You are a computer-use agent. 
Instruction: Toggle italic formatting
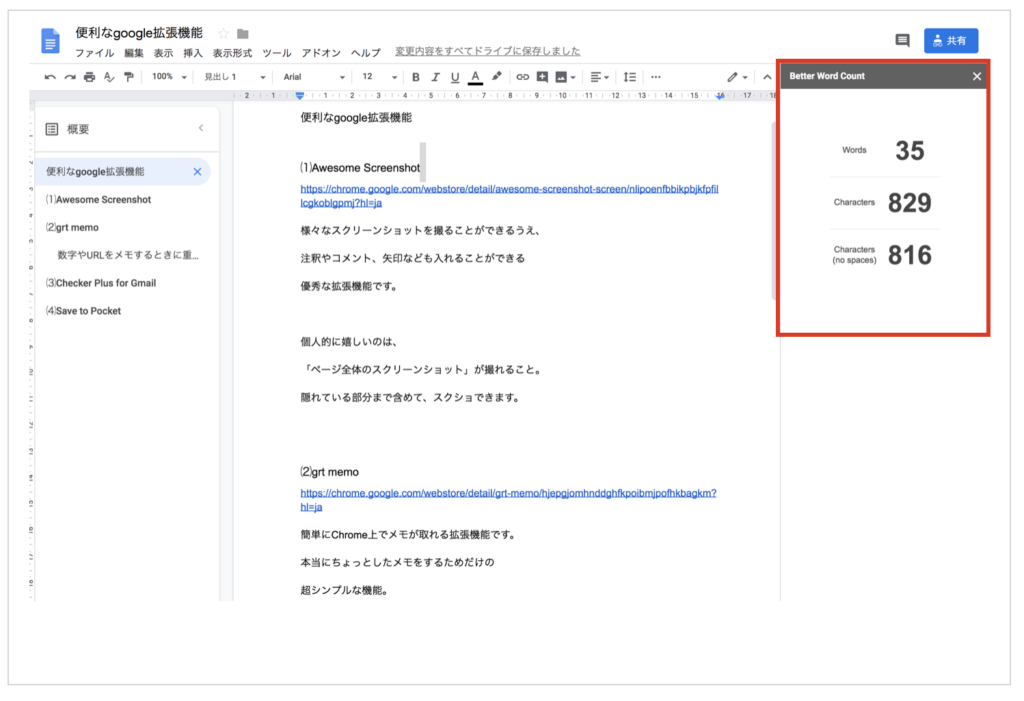click(435, 77)
